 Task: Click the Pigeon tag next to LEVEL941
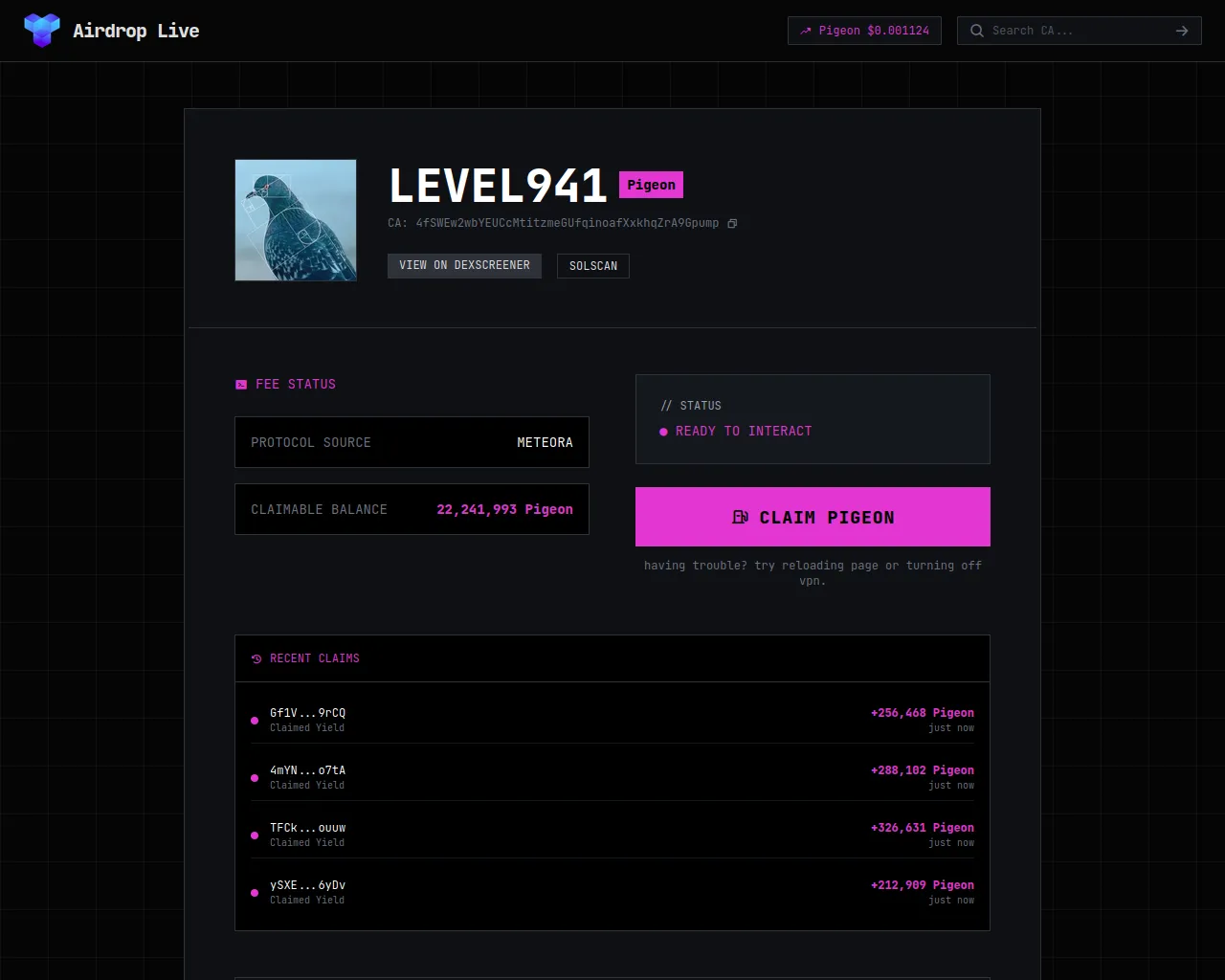[651, 185]
